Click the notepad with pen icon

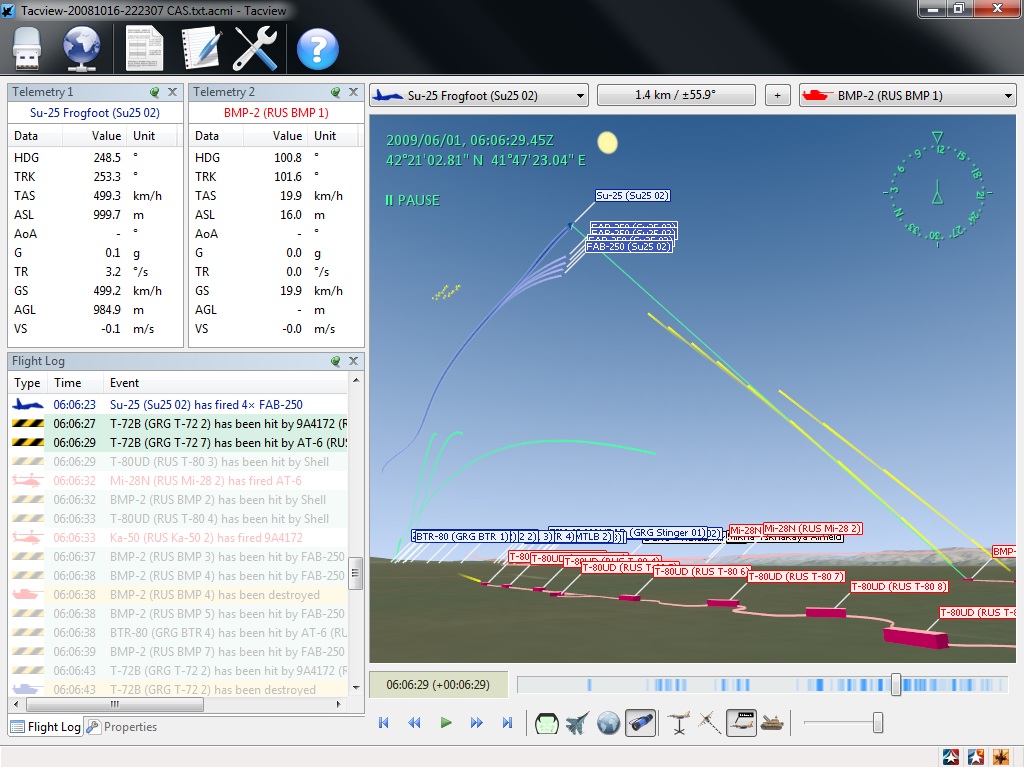coord(200,47)
